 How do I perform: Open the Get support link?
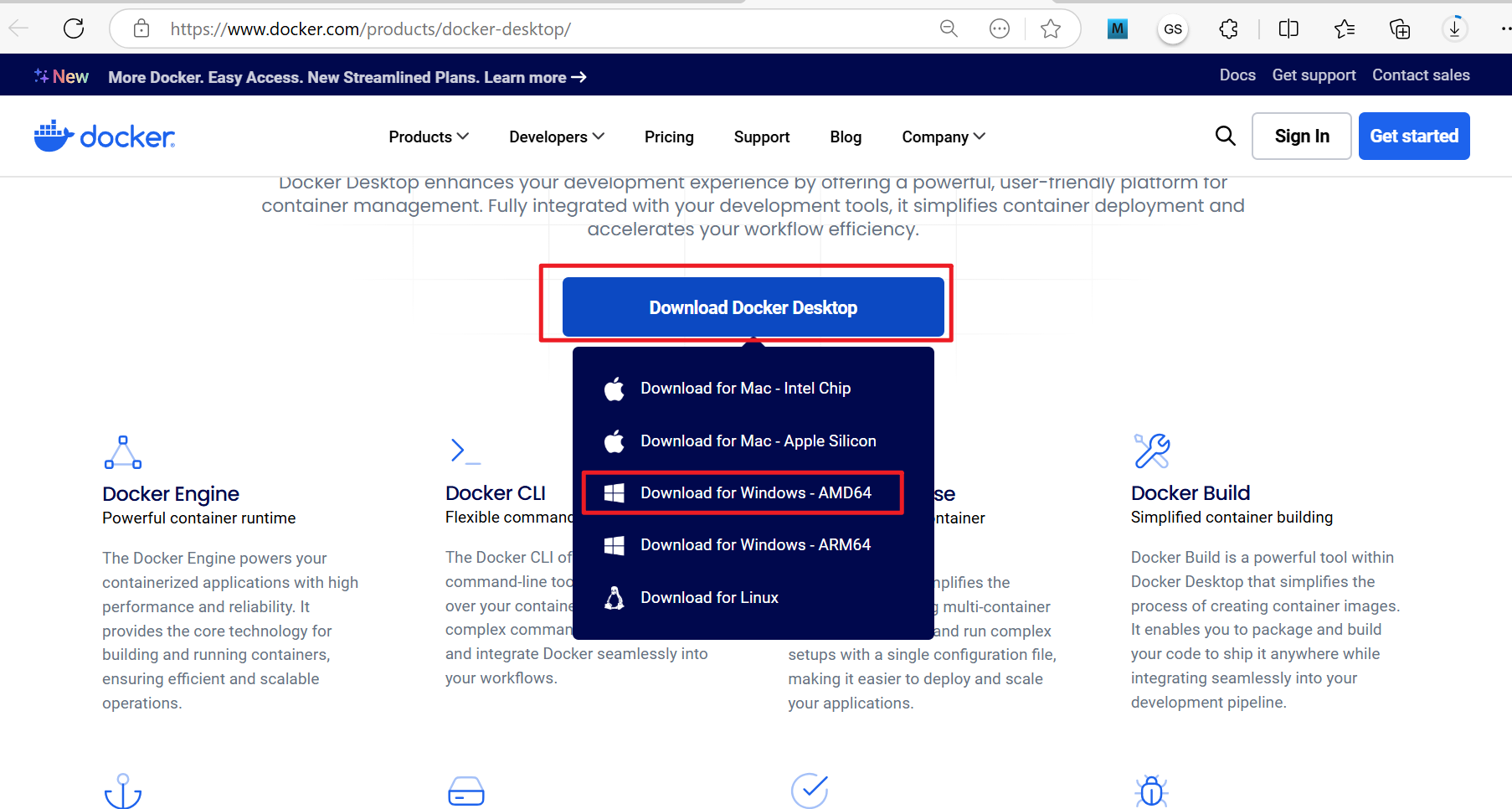[x=1314, y=75]
